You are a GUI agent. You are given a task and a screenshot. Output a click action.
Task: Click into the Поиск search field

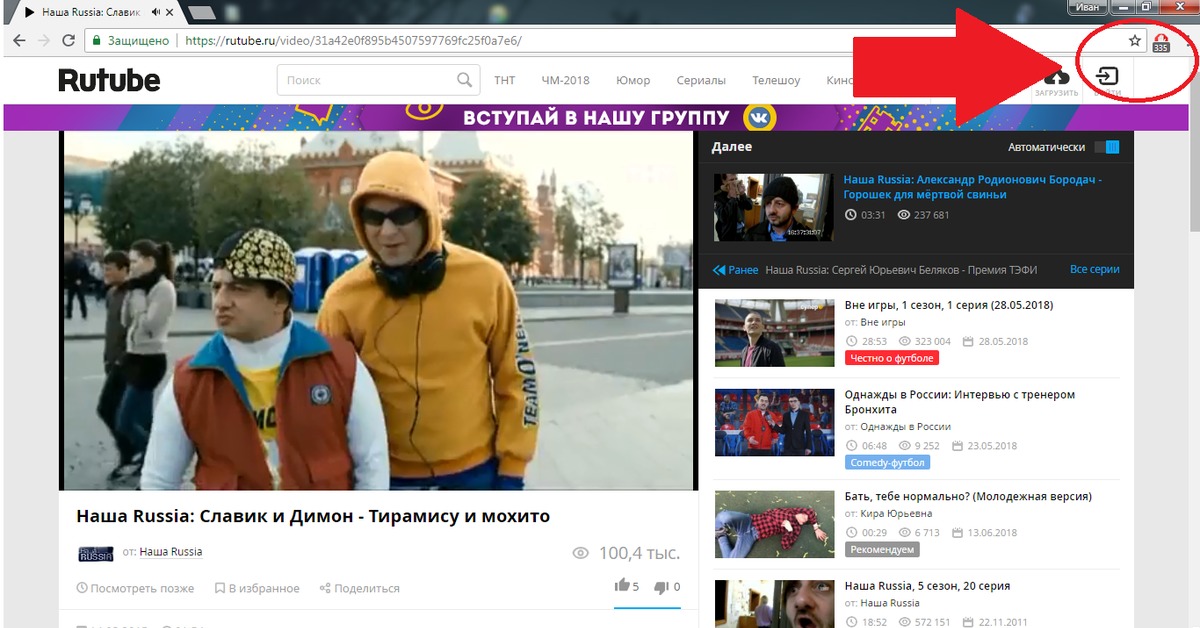(x=366, y=80)
